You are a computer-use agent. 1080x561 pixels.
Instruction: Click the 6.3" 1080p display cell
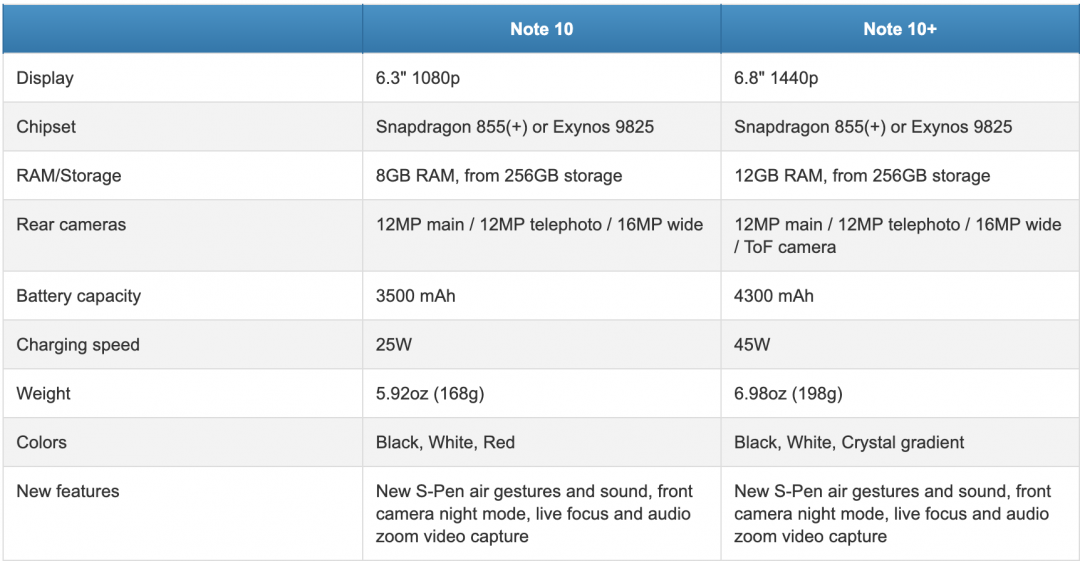click(x=418, y=78)
